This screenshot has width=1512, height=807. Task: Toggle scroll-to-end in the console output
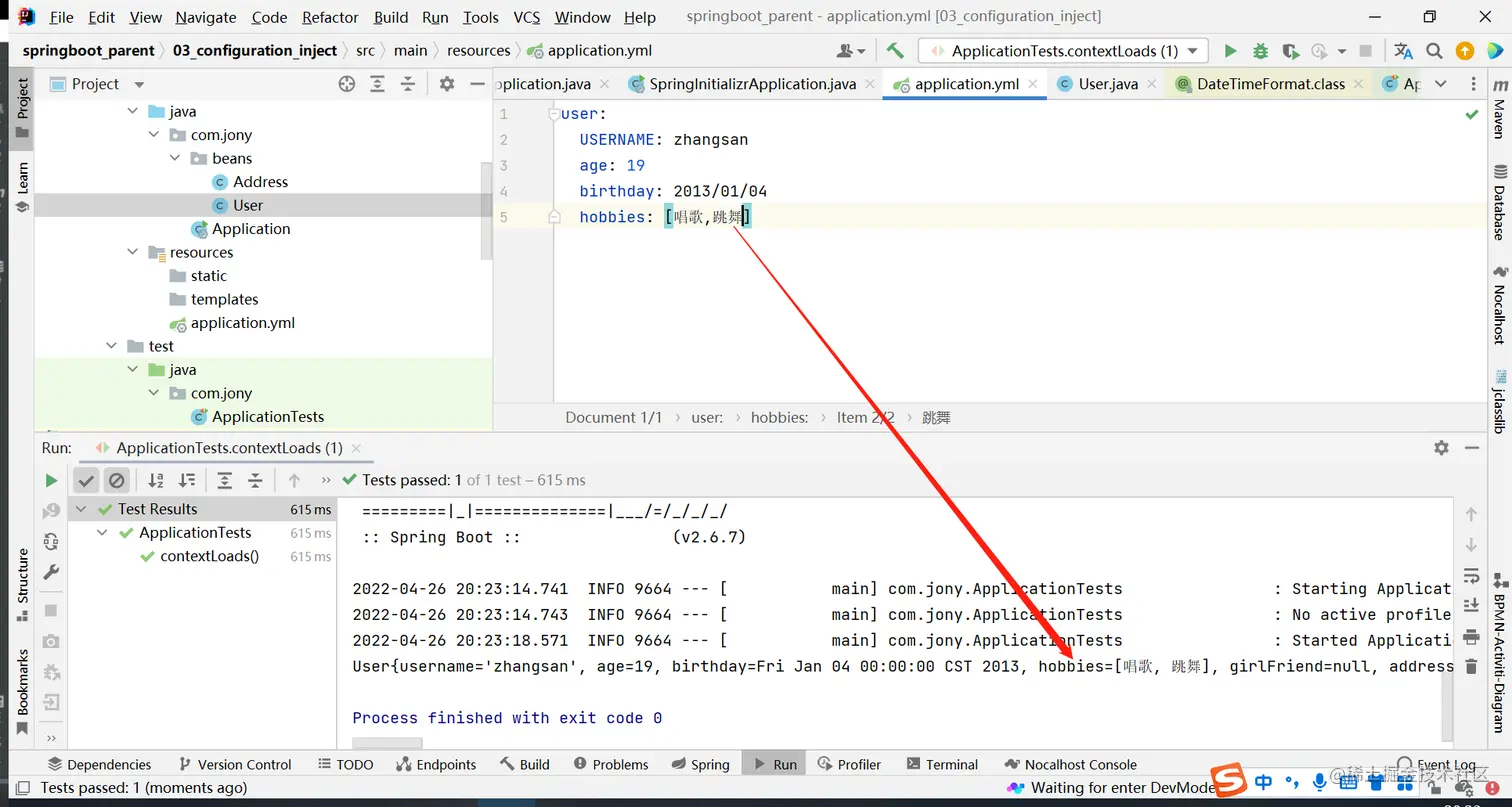click(x=1471, y=605)
